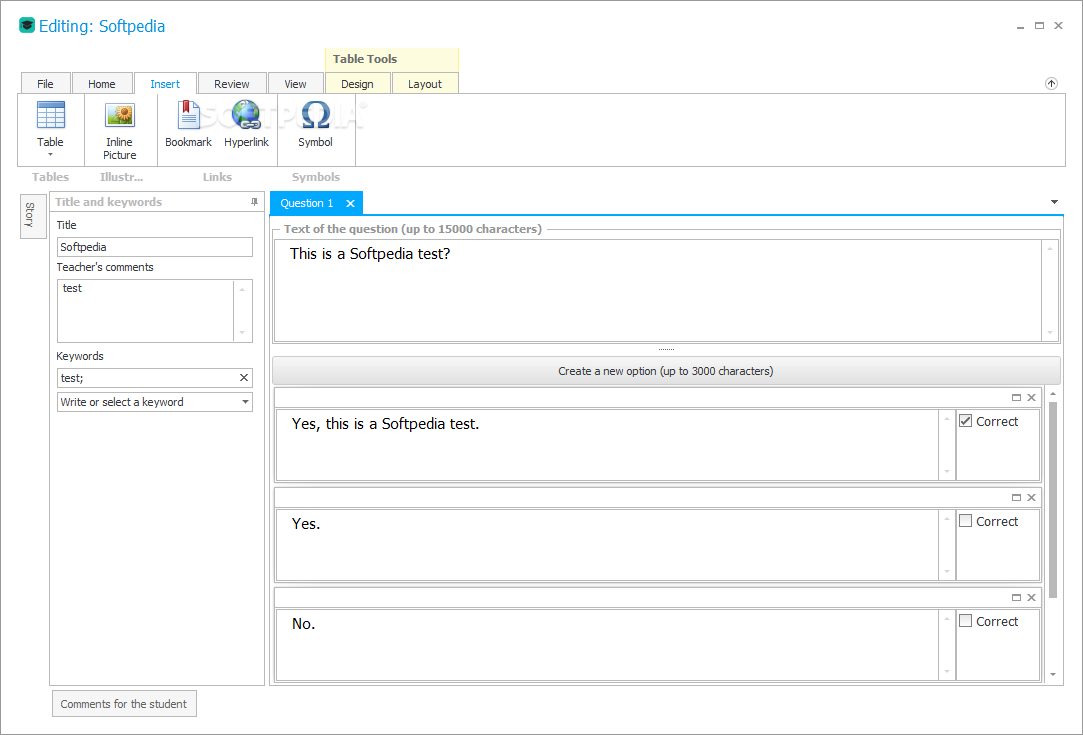The image size is (1083, 735).
Task: Add a Bookmark
Action: 188,124
